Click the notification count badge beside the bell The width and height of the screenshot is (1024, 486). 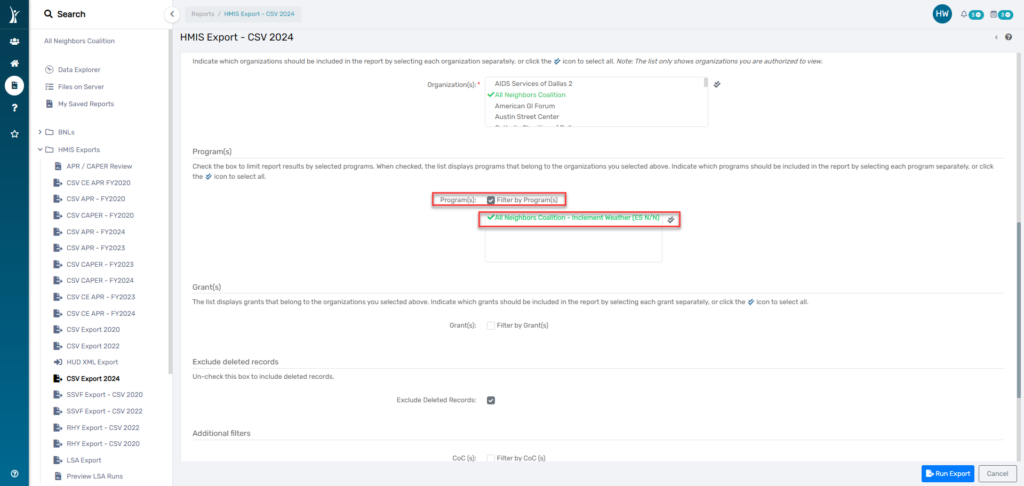[976, 14]
